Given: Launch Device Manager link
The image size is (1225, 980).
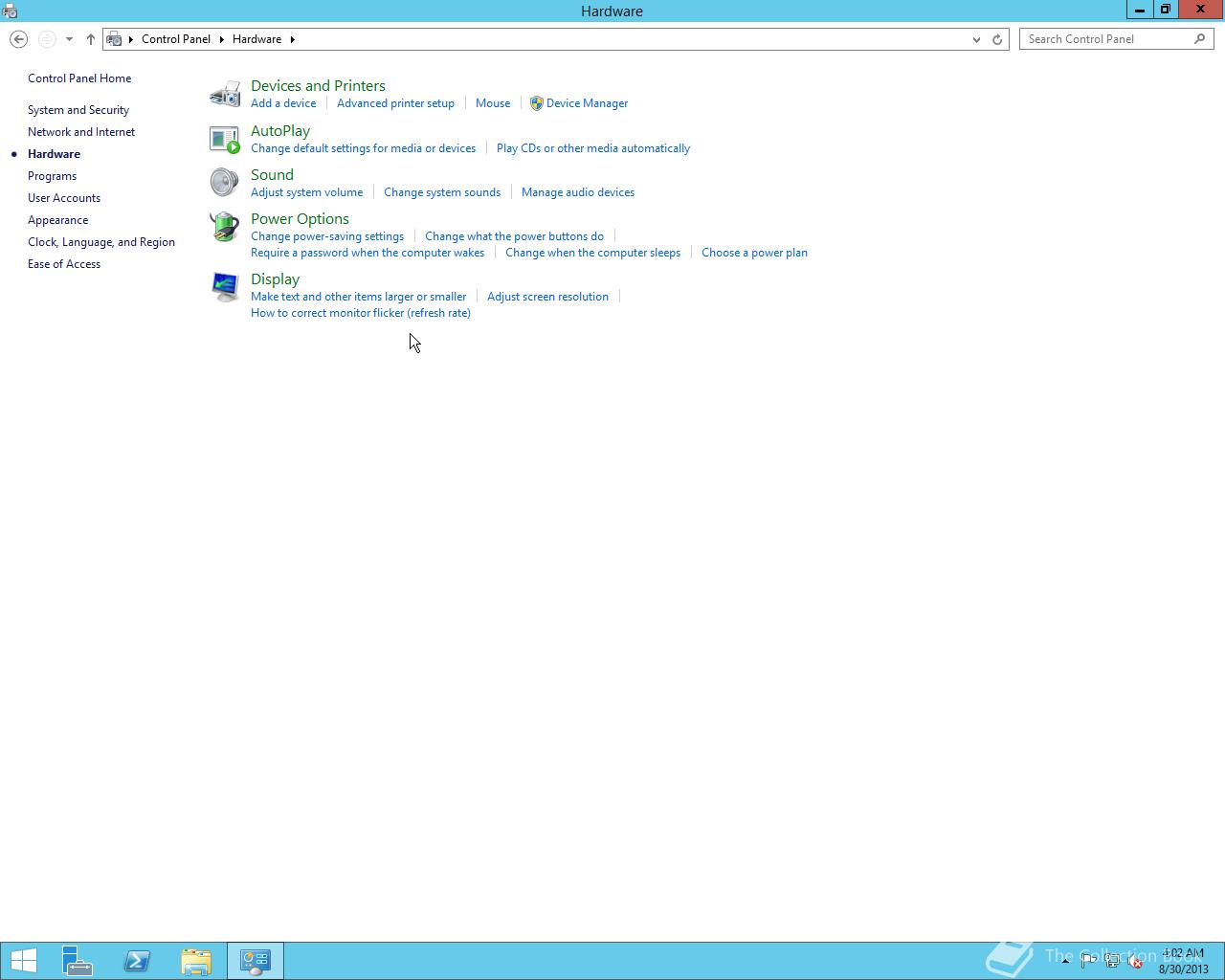Looking at the screenshot, I should click(x=587, y=103).
